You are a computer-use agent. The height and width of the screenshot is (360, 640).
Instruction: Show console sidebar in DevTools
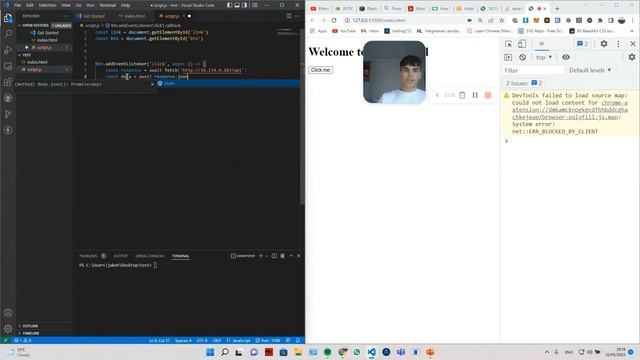pyautogui.click(x=508, y=58)
